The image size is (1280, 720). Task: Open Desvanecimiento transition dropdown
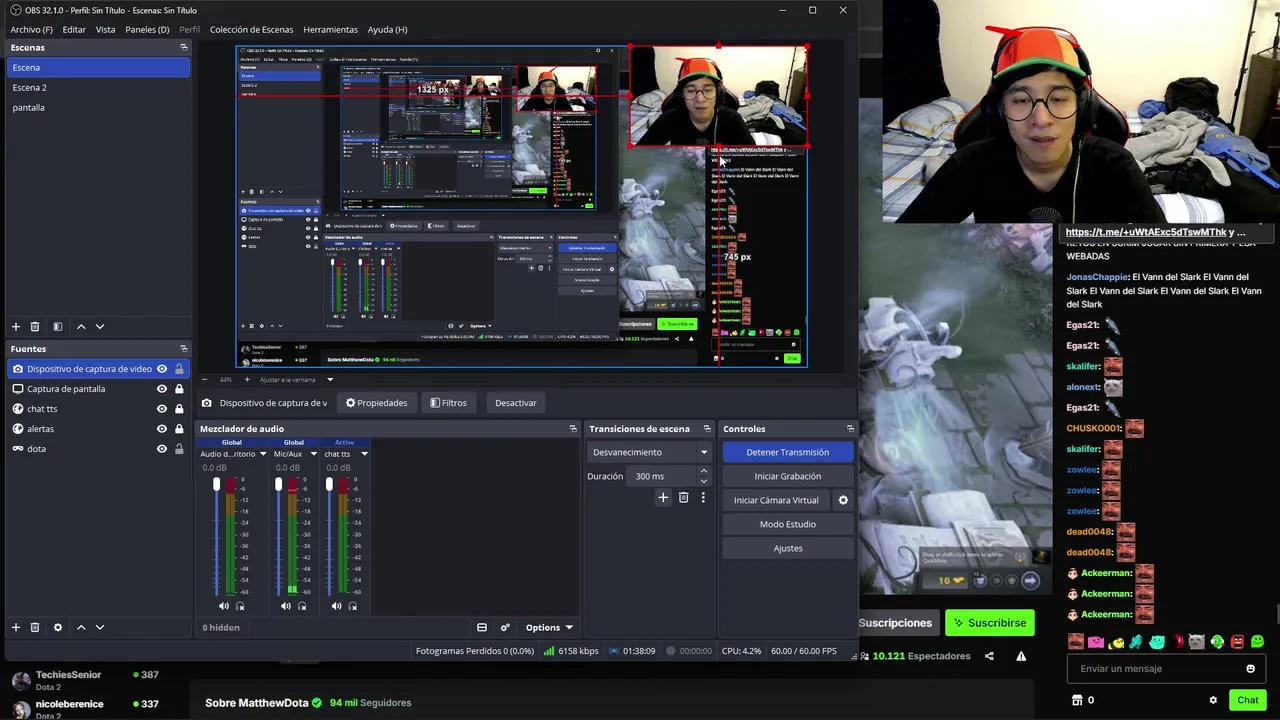pos(649,452)
